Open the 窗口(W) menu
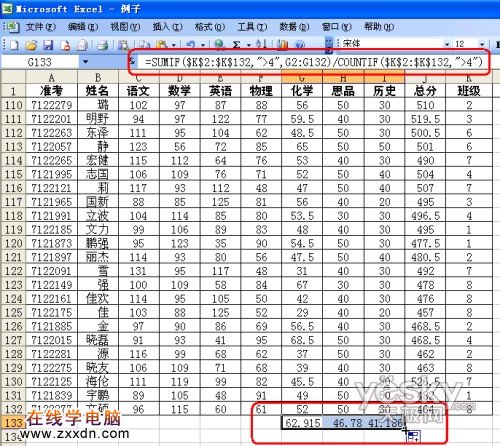500x446 pixels. coord(337,27)
